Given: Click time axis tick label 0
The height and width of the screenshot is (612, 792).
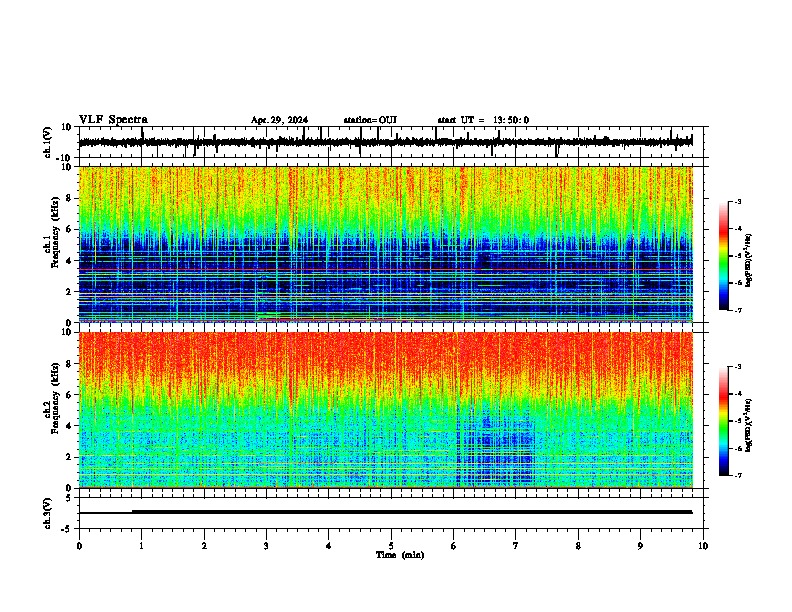Looking at the screenshot, I should pos(79,546).
